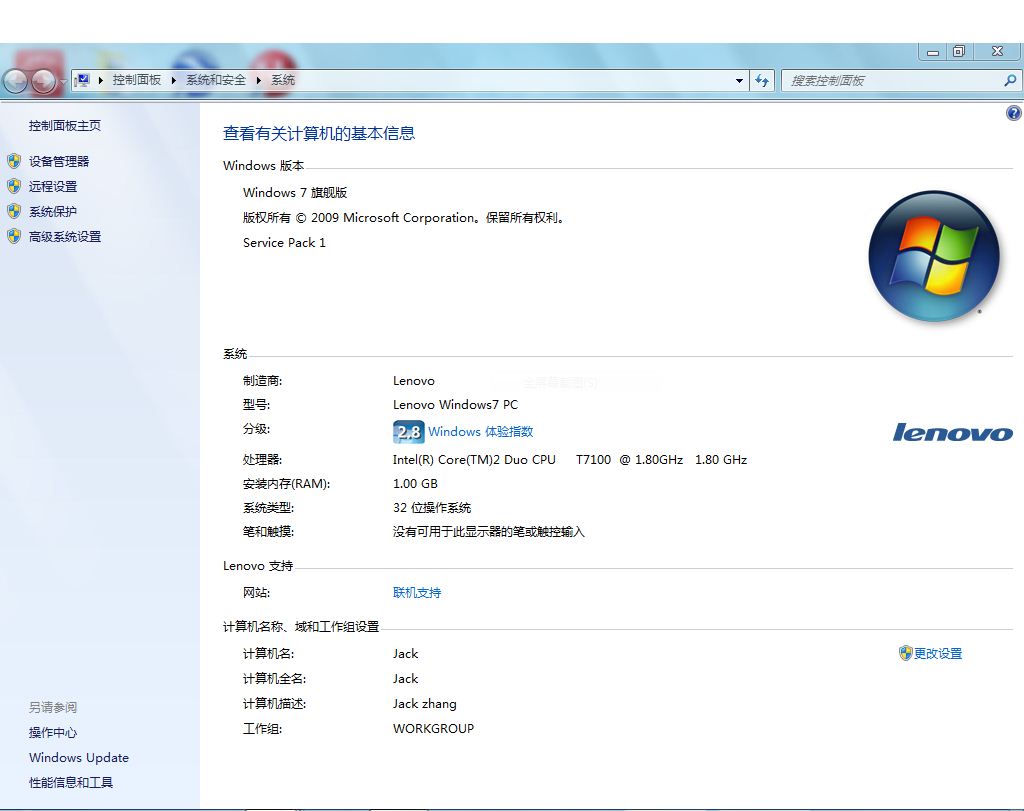Click the copyright line 2009 Microsoft Corporation
This screenshot has height=811, width=1024.
tap(404, 217)
